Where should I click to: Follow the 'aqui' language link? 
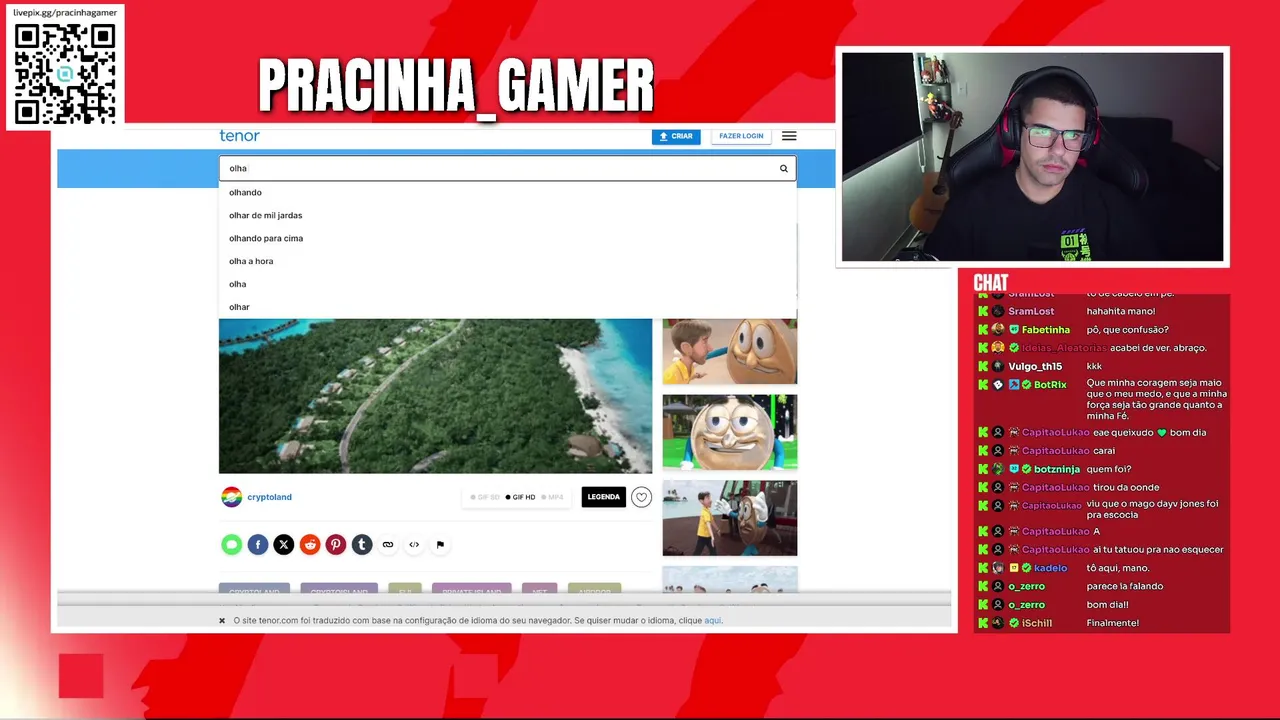coord(712,621)
